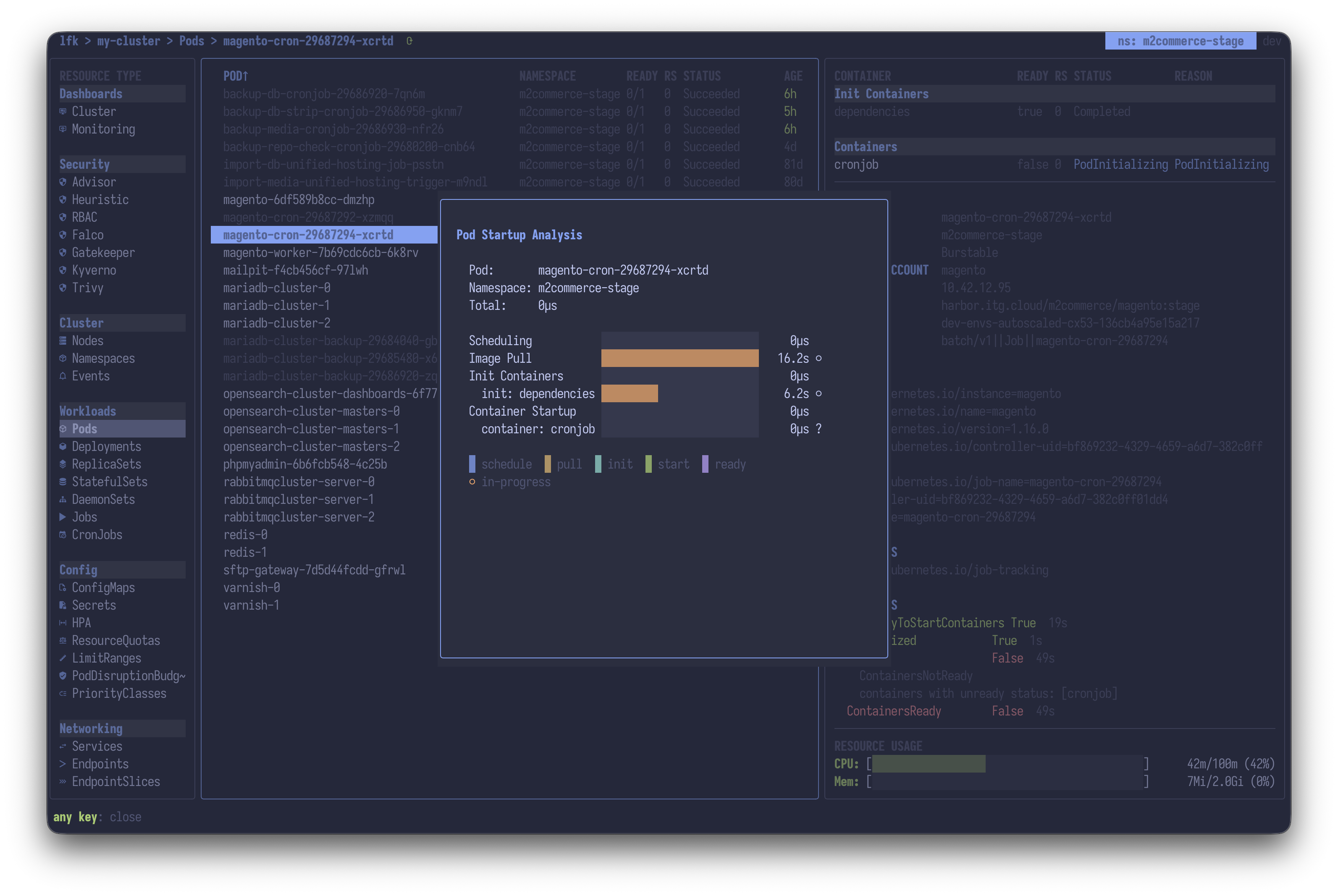Click the ready legend color swatch
Image resolution: width=1338 pixels, height=896 pixels.
(705, 464)
